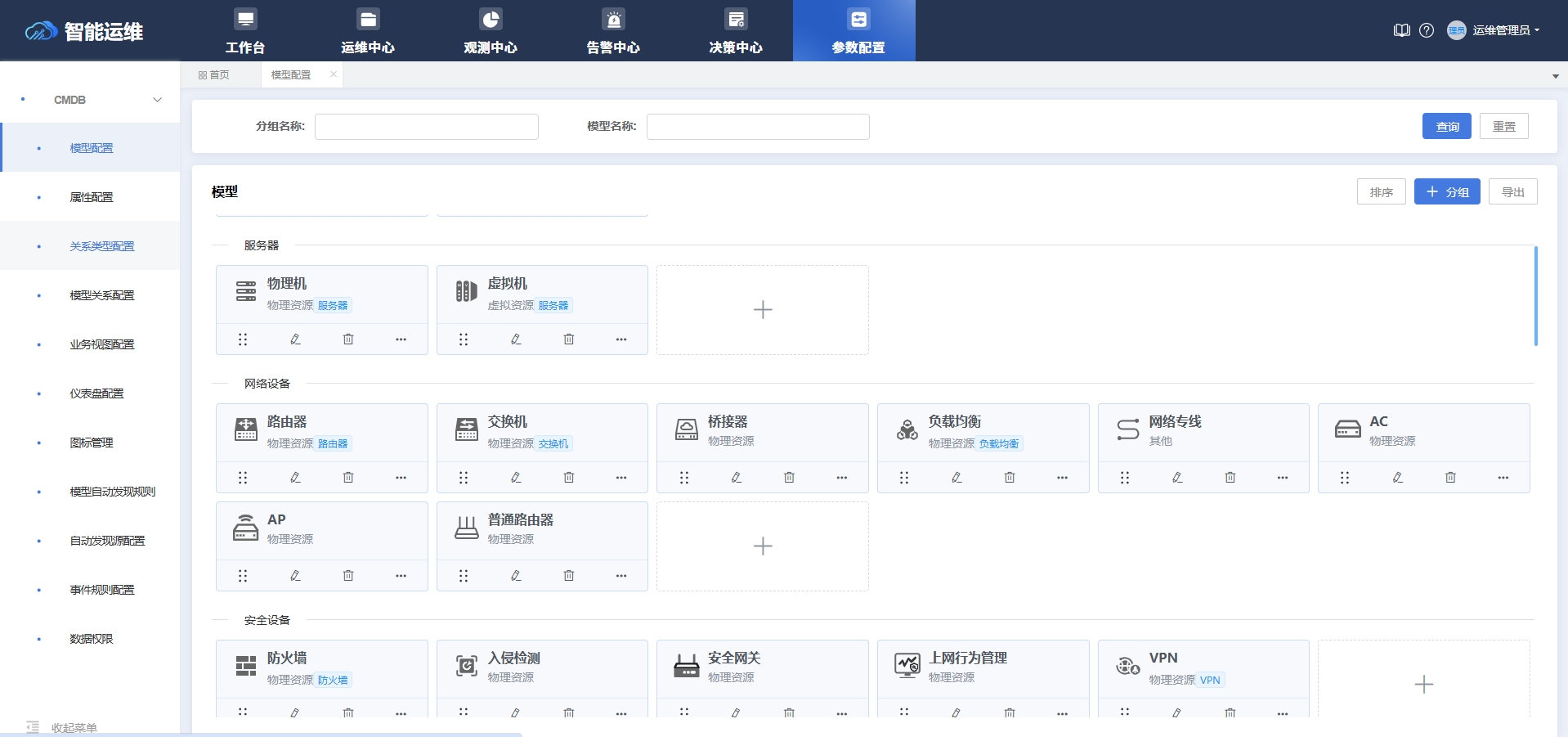Viewport: 1568px width, 737px height.
Task: Add a new model in the 网络设备 group
Action: 762,546
